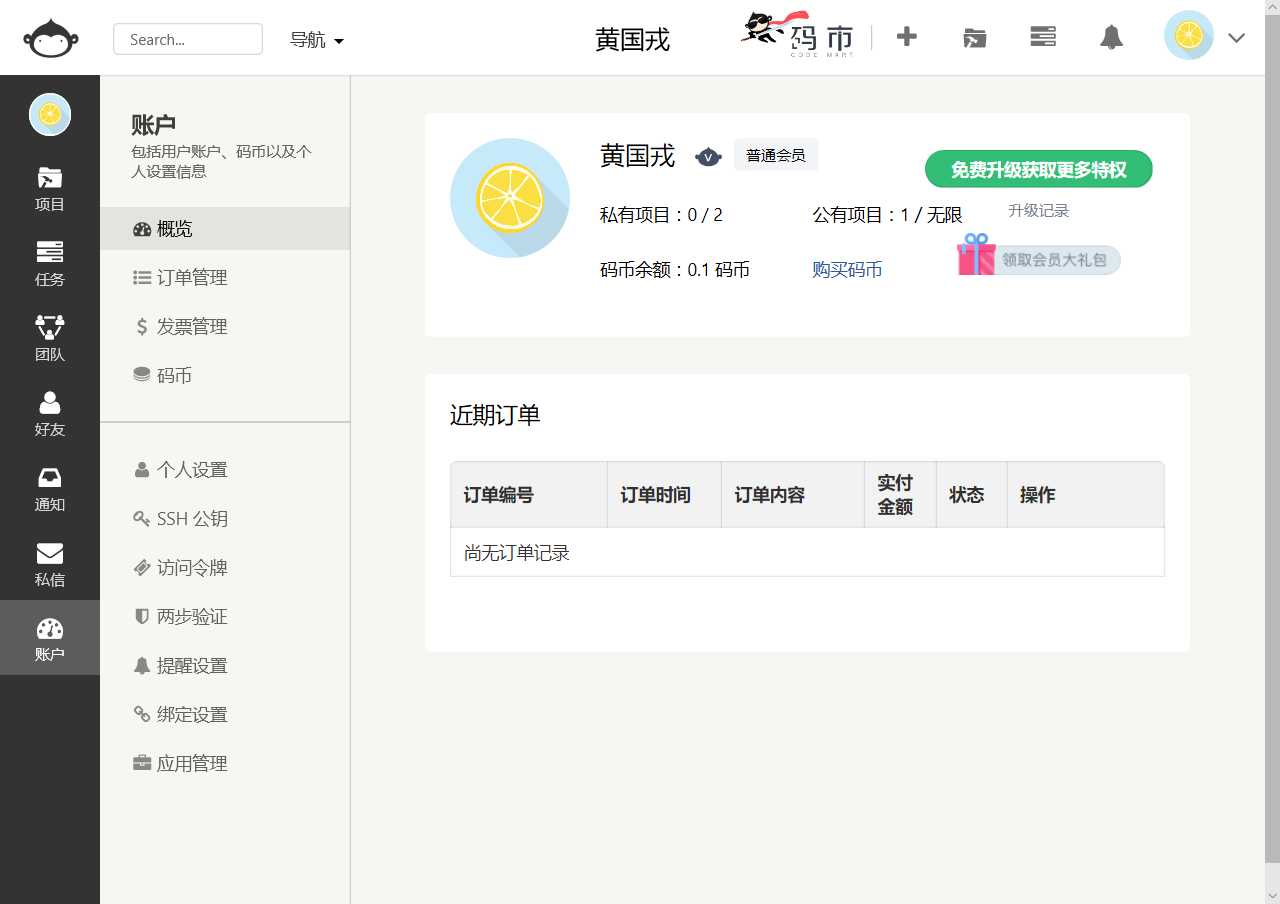Open 提醒设置 menu item
Screen dimensions: 1280x904
(225, 665)
